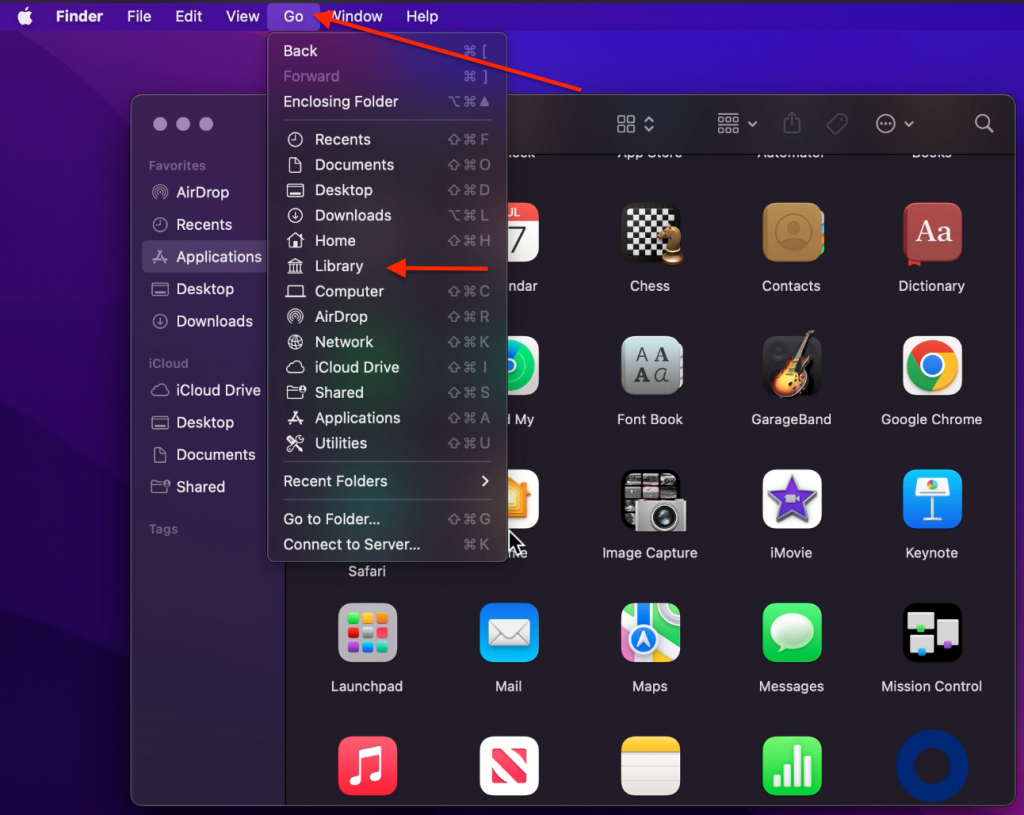Viewport: 1024px width, 815px height.
Task: Open the iMovie app icon
Action: [x=792, y=499]
